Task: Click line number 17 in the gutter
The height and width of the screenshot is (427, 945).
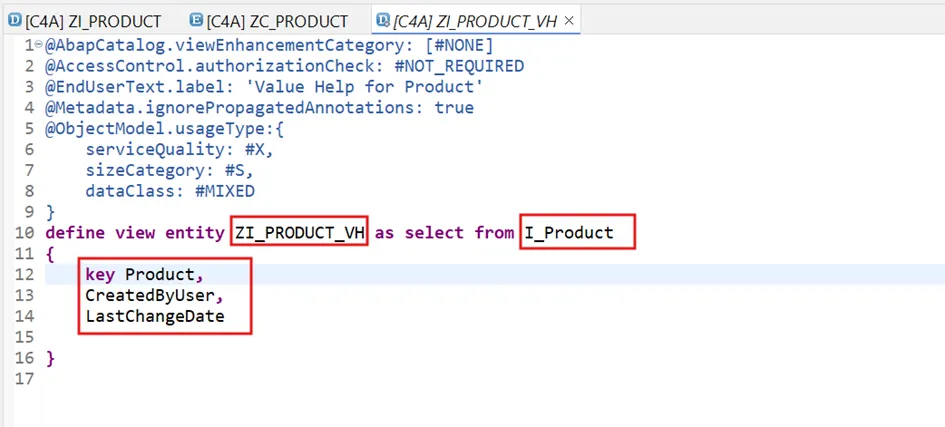Action: (26, 379)
